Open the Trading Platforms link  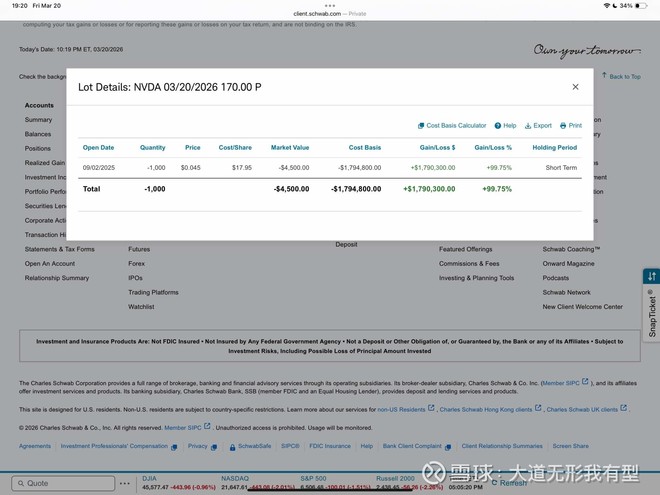153,292
